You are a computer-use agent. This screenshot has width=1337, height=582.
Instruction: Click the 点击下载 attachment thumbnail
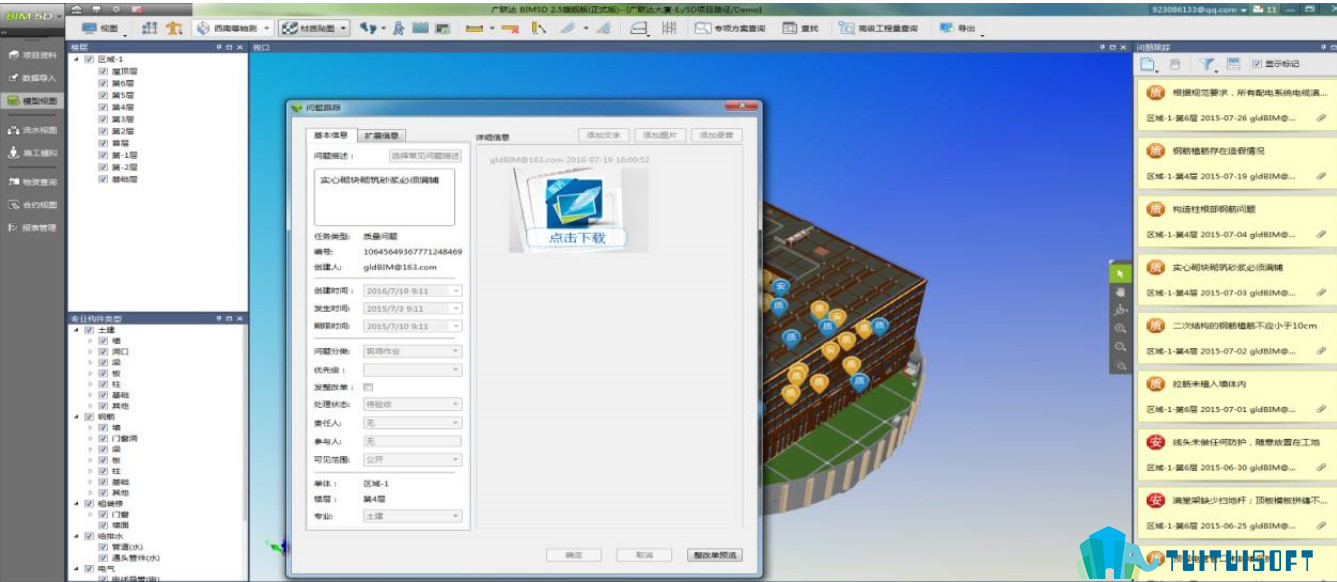[576, 209]
